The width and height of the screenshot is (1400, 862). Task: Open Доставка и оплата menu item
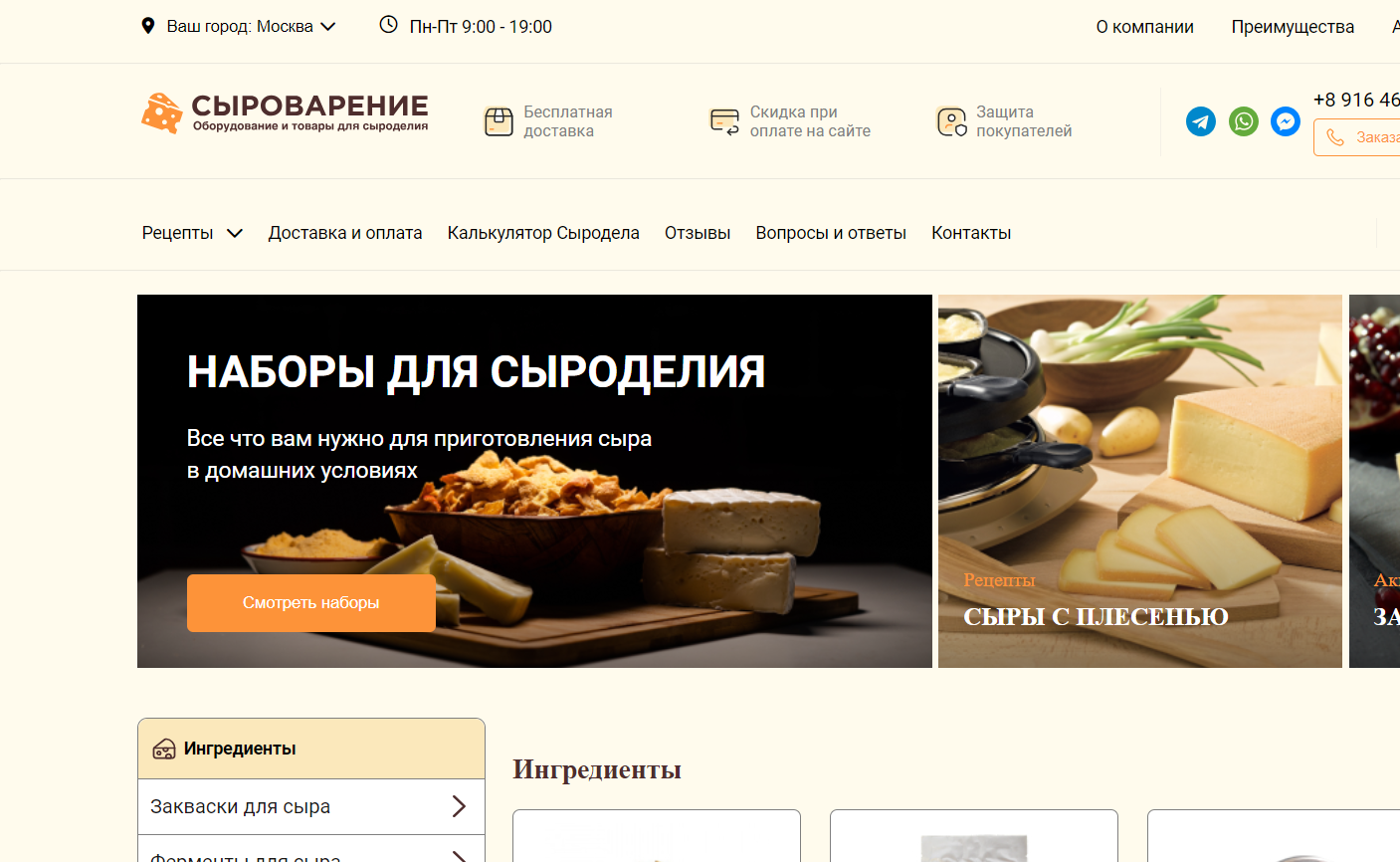345,233
